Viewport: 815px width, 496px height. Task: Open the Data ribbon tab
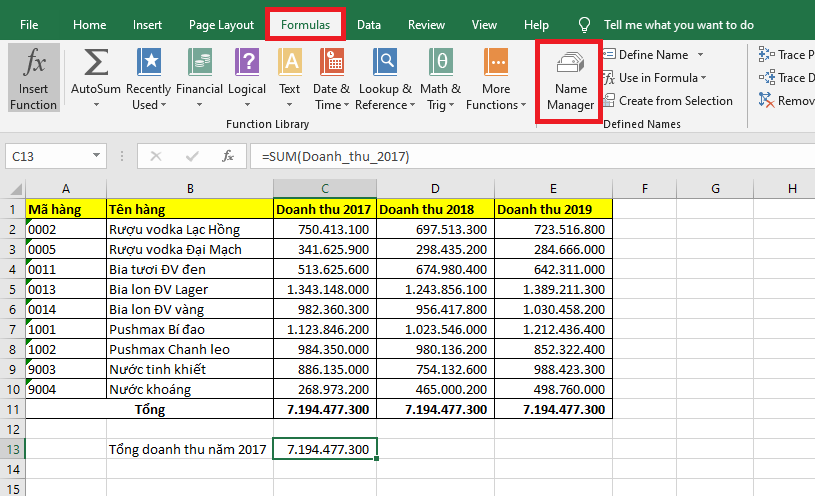368,24
